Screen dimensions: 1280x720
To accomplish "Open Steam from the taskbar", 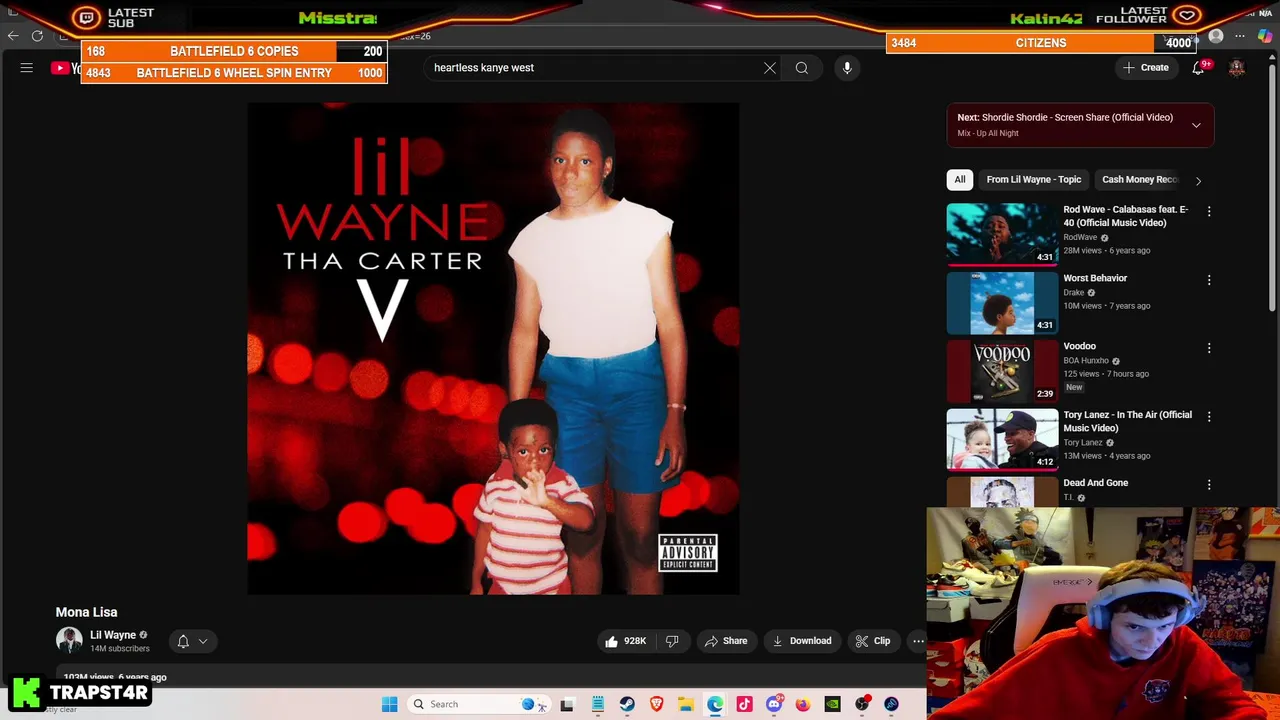I will click(627, 704).
